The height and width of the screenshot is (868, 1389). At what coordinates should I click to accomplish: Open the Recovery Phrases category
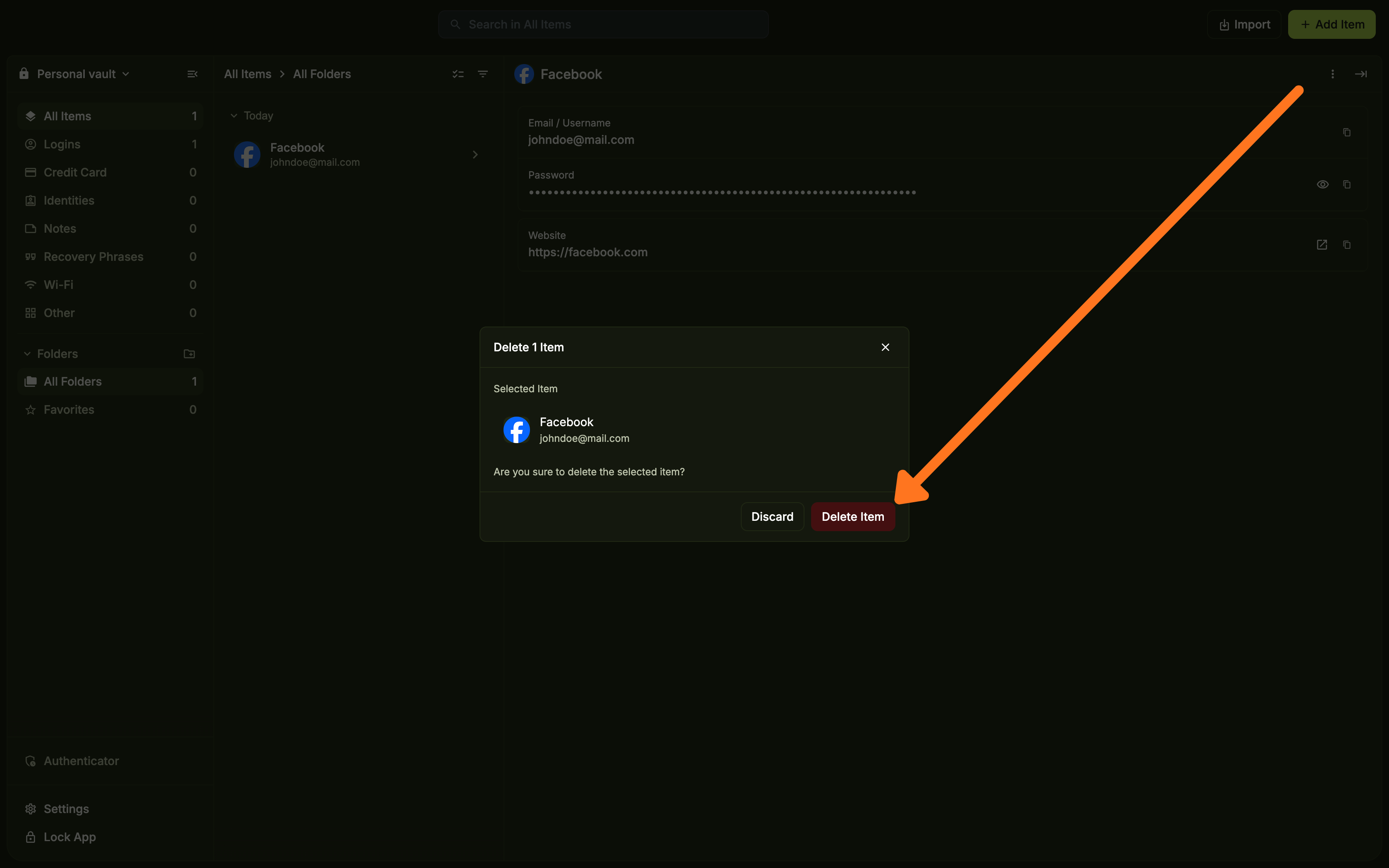tap(111, 257)
